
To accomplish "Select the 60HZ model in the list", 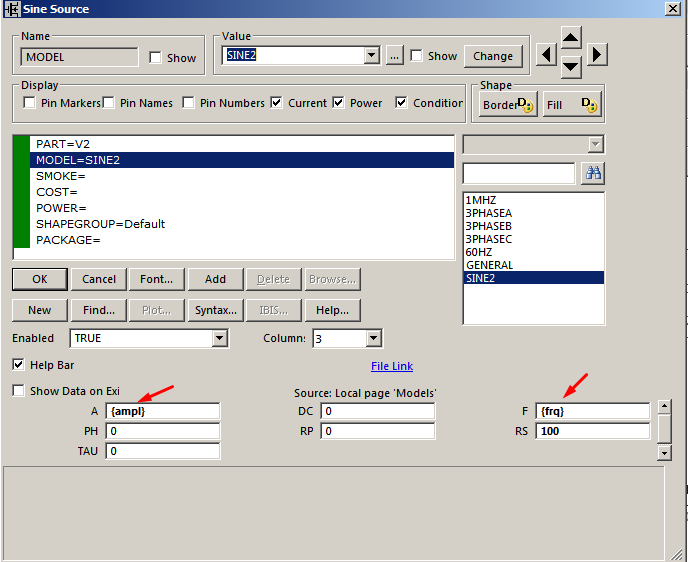I will [534, 252].
